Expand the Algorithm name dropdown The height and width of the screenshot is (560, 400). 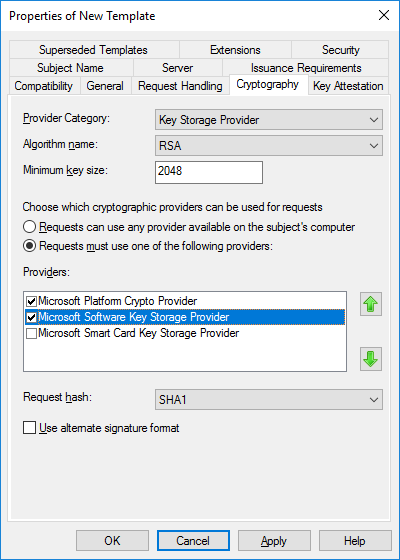pyautogui.click(x=269, y=145)
